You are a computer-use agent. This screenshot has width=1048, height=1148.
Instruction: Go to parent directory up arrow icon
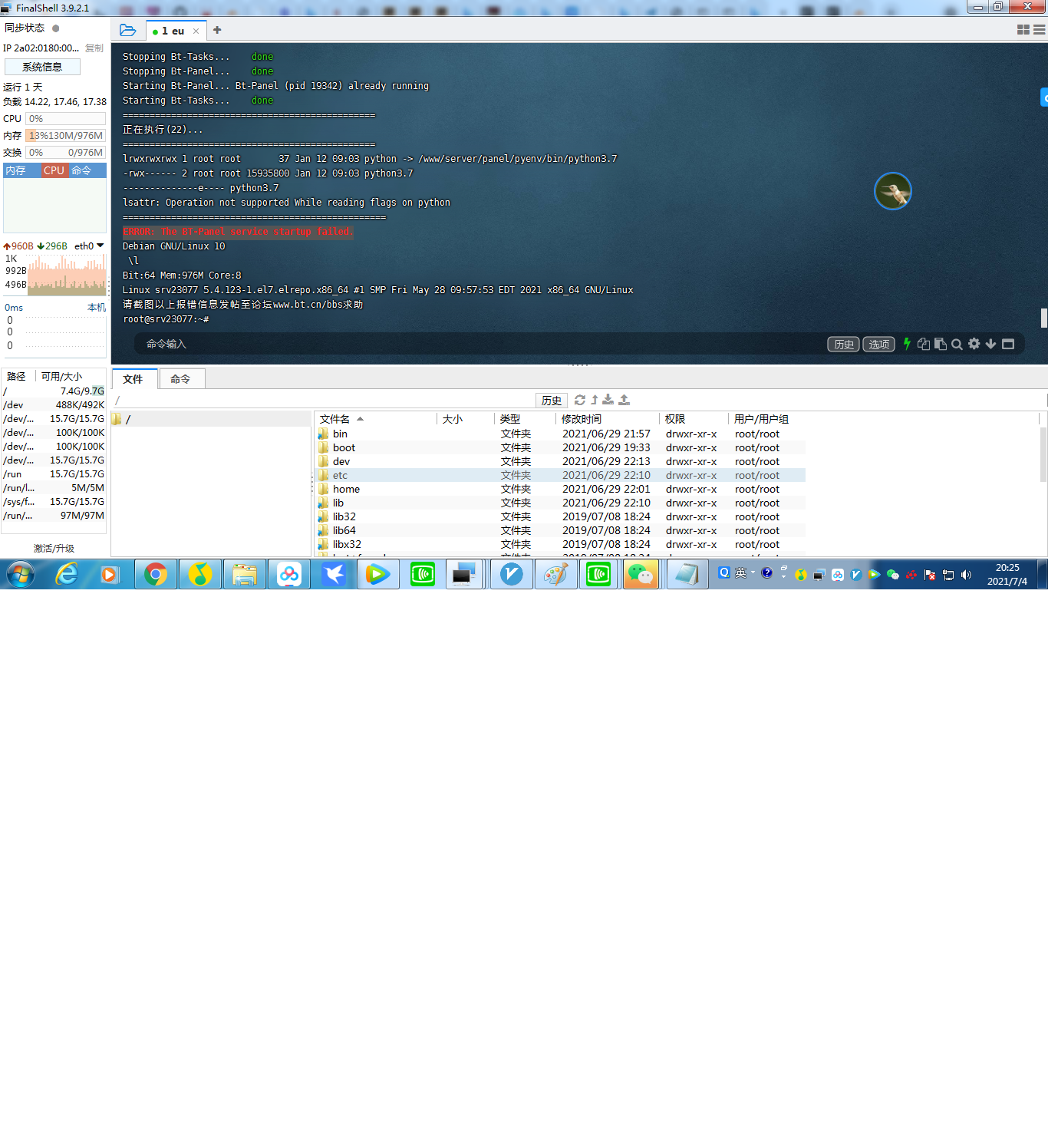pos(594,400)
